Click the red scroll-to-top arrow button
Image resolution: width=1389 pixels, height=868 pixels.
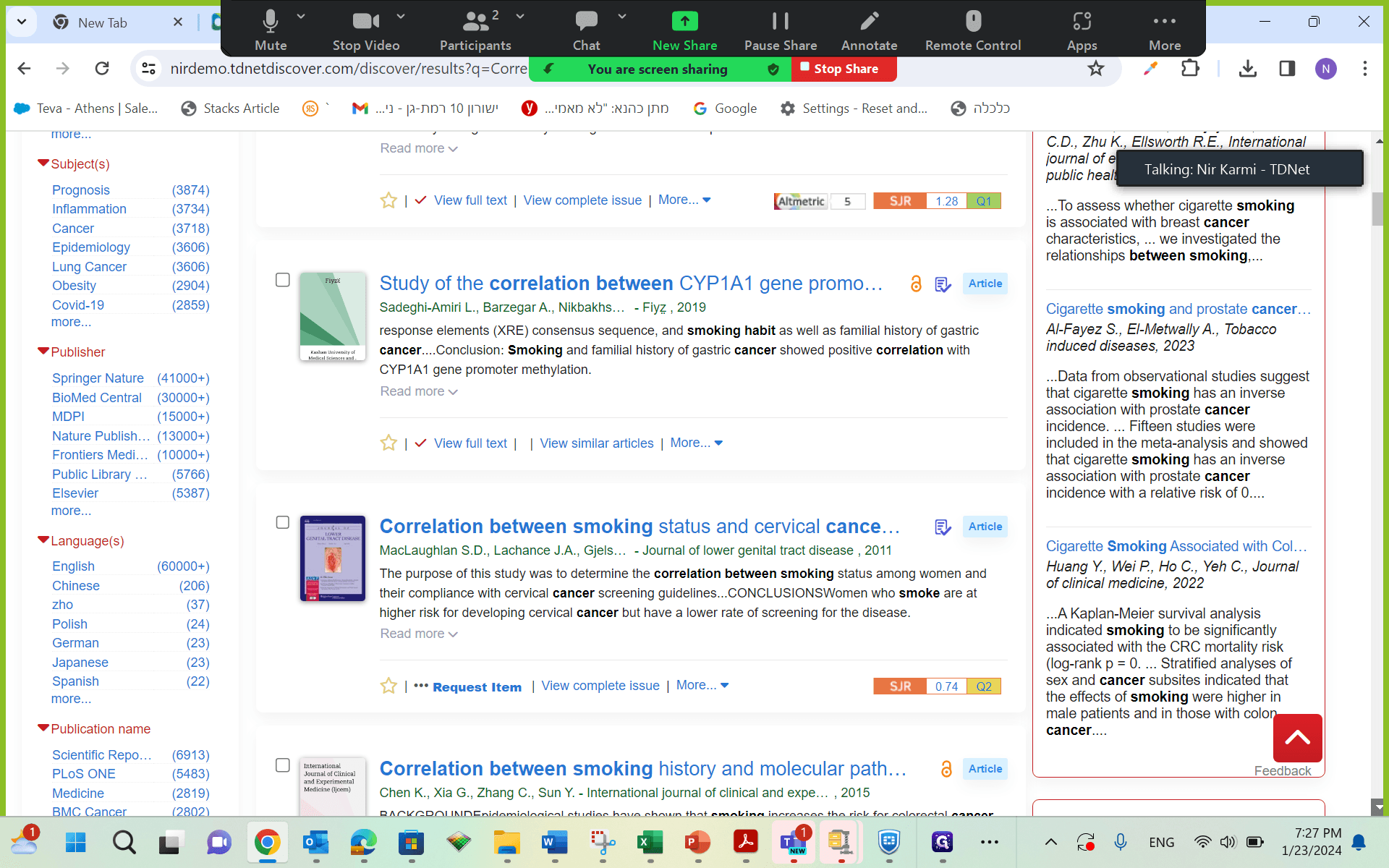[x=1298, y=738]
